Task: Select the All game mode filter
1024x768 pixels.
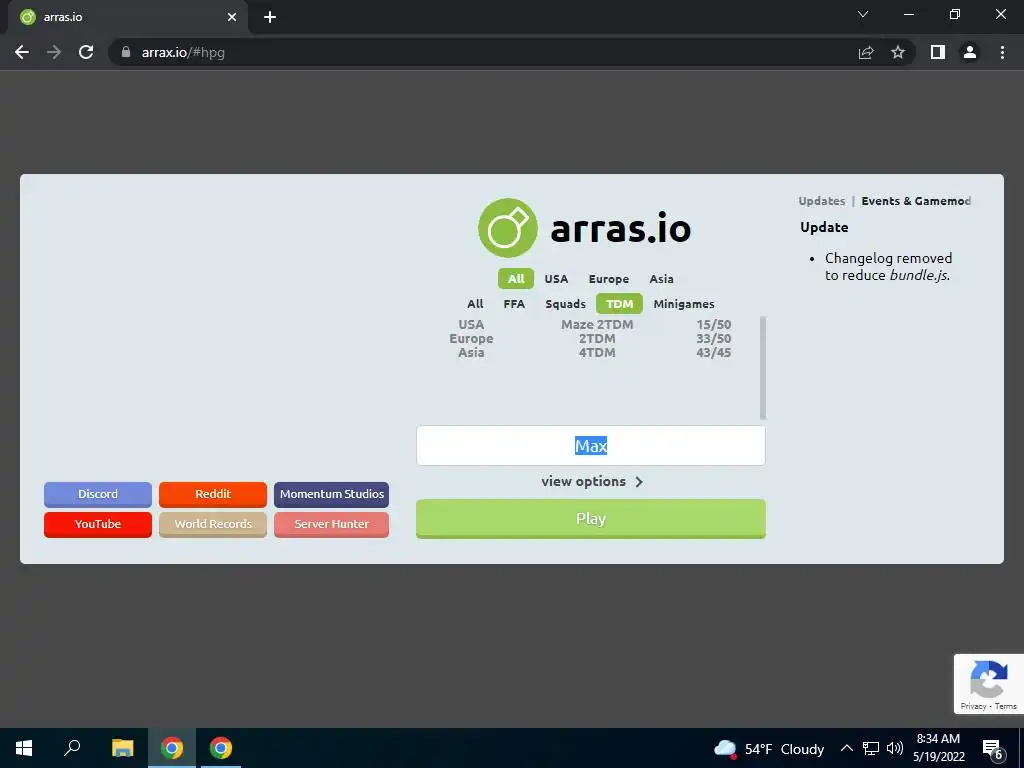Action: [475, 304]
